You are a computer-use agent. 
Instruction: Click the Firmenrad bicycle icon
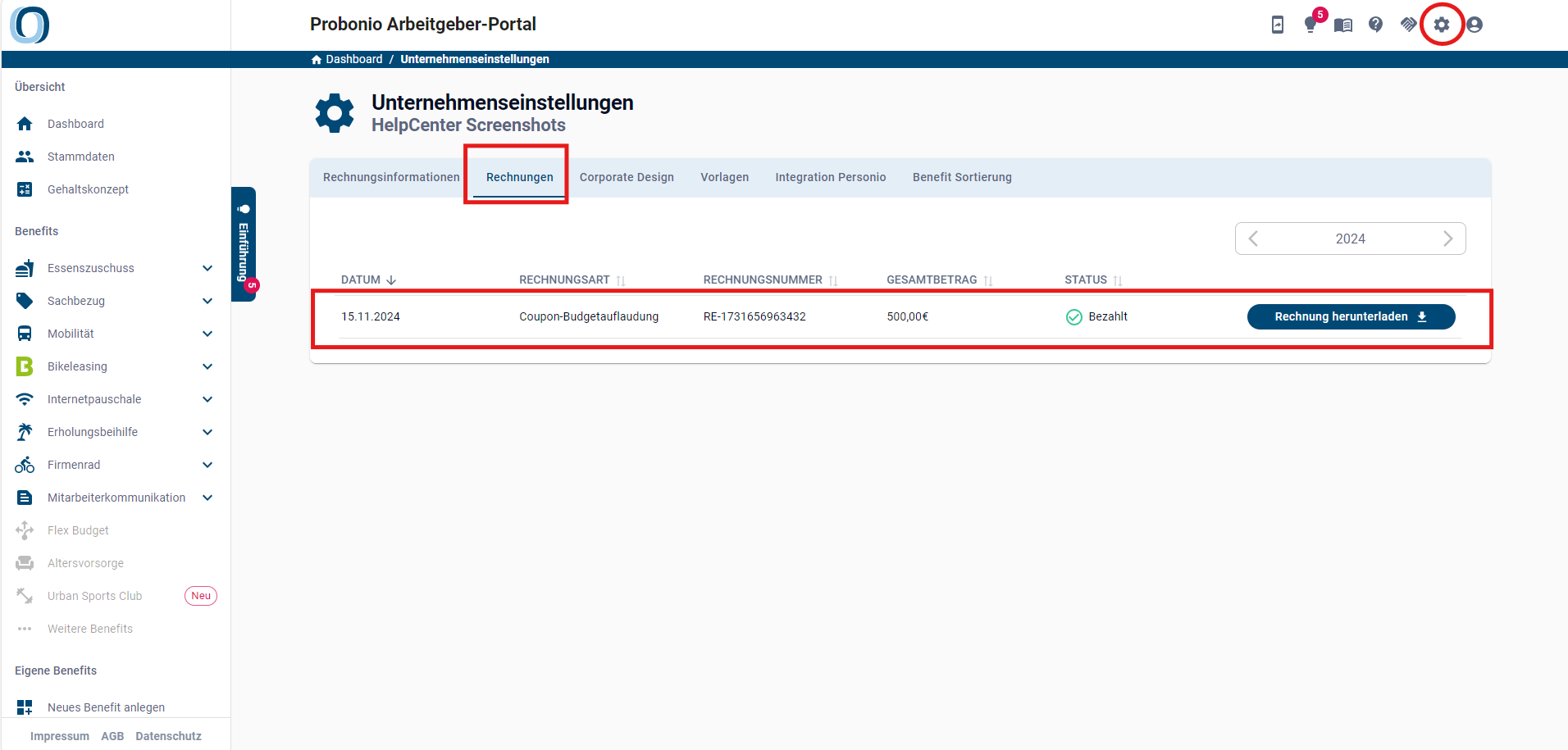(x=25, y=465)
